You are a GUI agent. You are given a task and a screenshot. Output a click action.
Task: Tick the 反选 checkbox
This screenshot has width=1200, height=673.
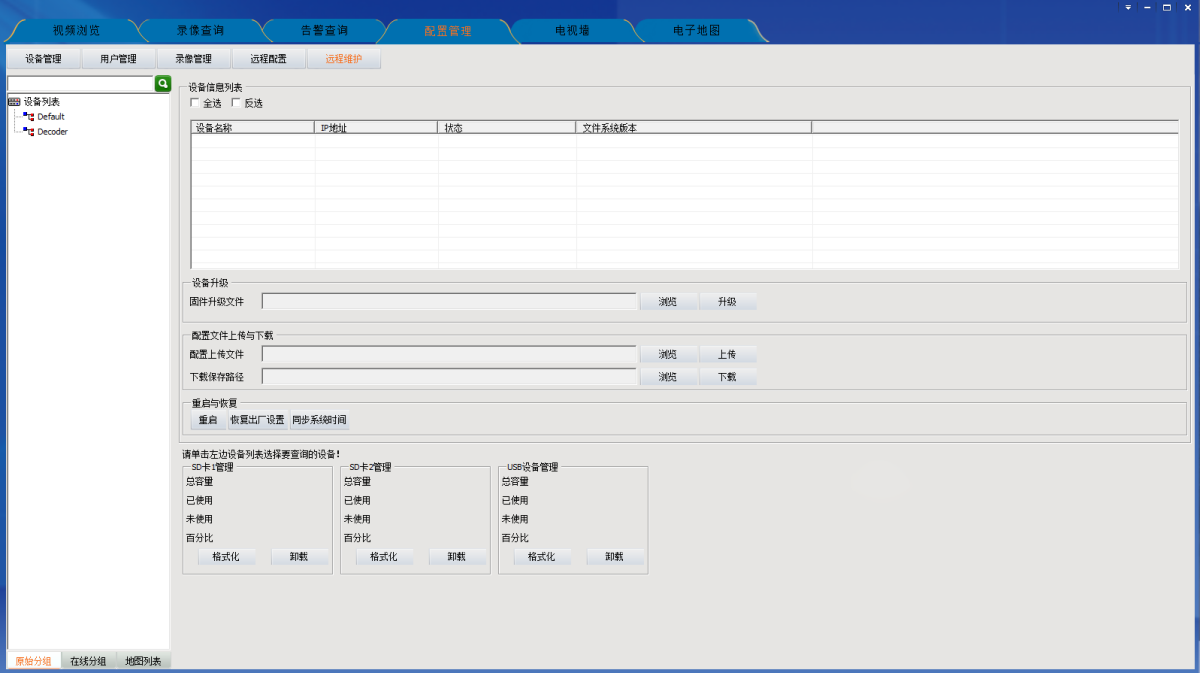pyautogui.click(x=236, y=103)
